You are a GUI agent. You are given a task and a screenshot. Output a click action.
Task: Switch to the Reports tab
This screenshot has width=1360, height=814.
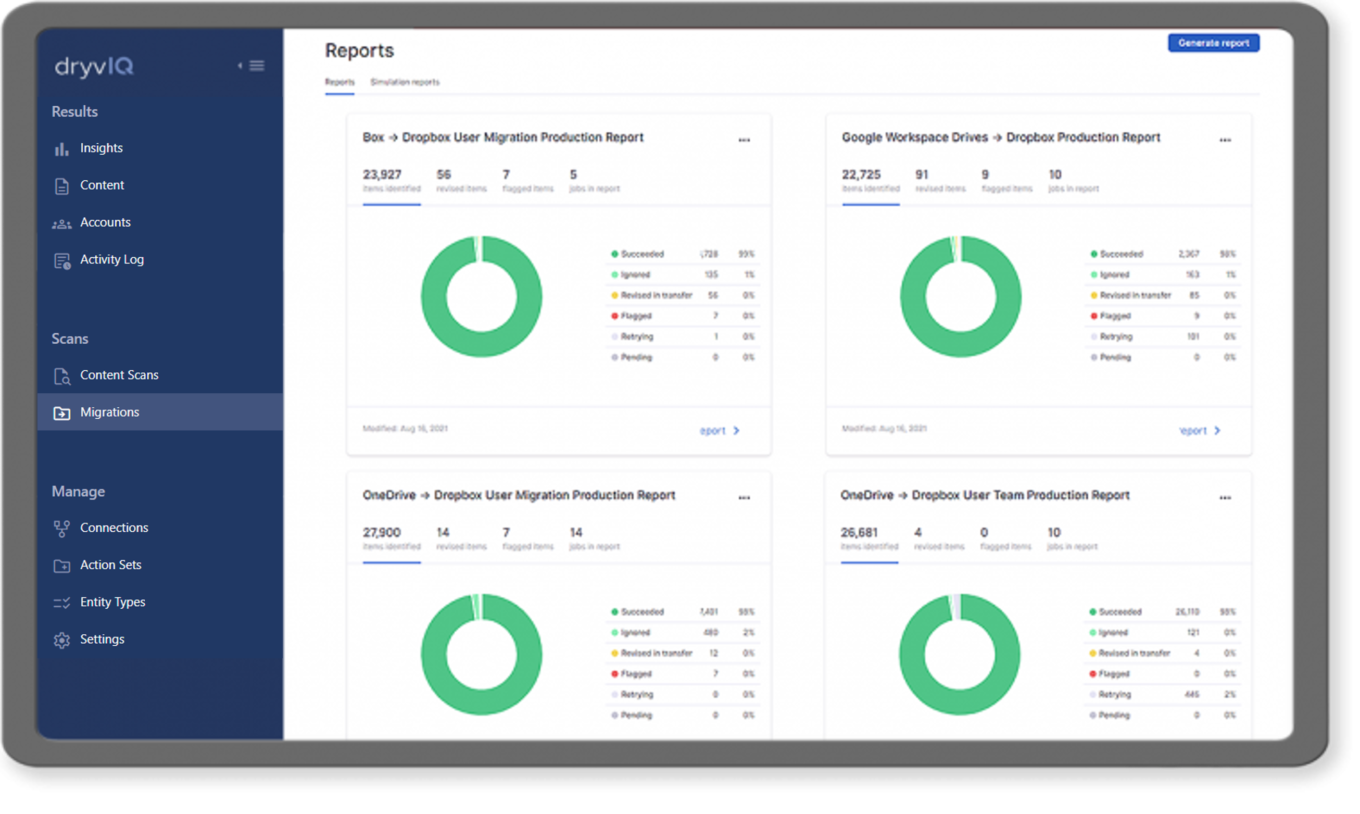pyautogui.click(x=340, y=82)
